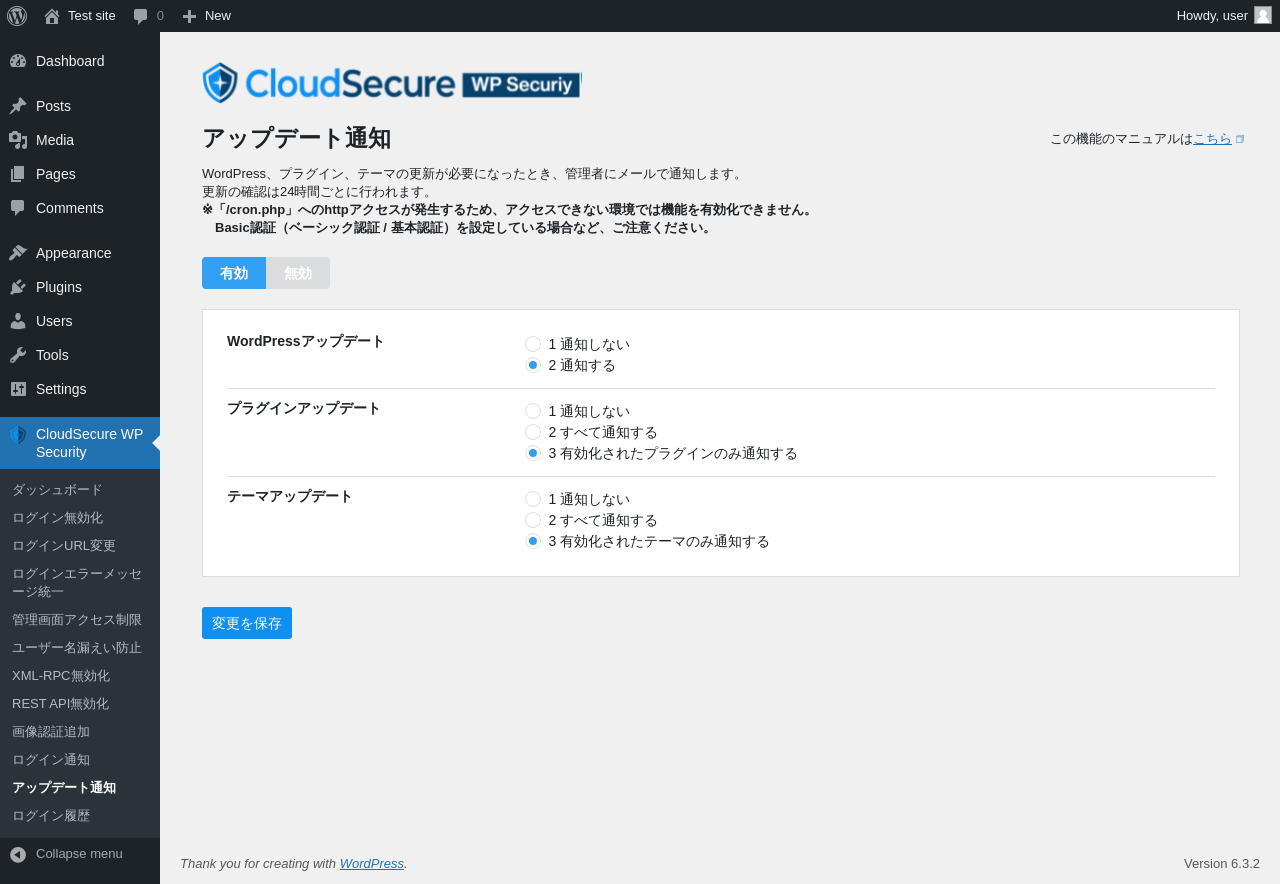
Task: Open 管理画面アクセス制限 submenu item
Action: (x=80, y=620)
